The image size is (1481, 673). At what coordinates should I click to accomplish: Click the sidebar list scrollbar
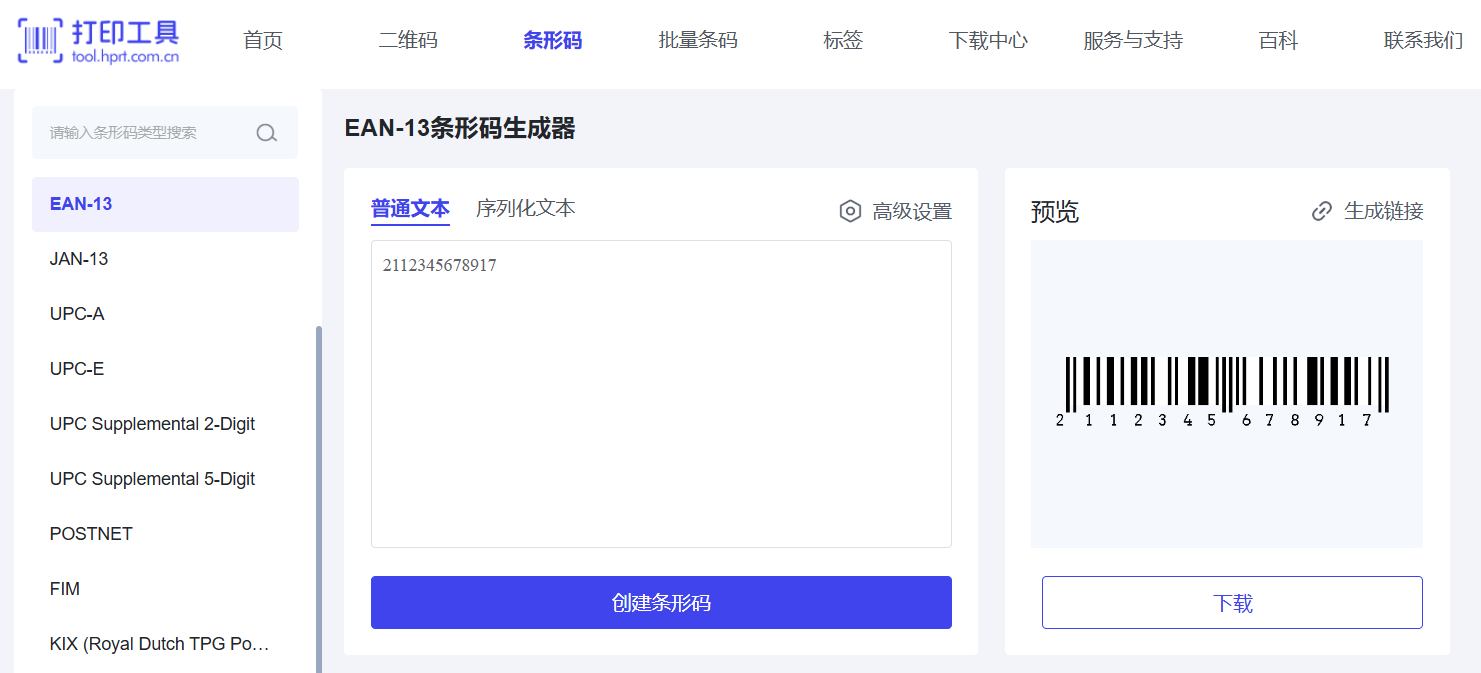point(319,499)
